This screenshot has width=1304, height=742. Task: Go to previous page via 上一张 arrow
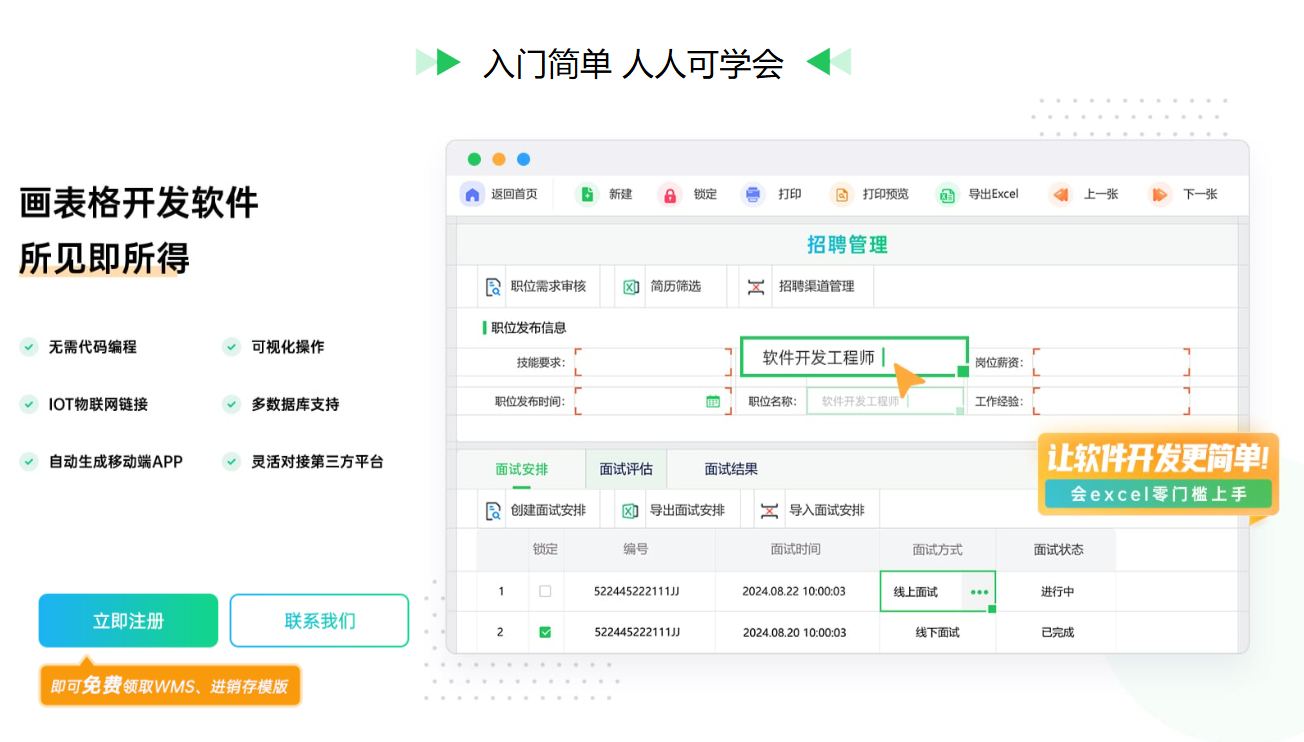(x=1061, y=194)
